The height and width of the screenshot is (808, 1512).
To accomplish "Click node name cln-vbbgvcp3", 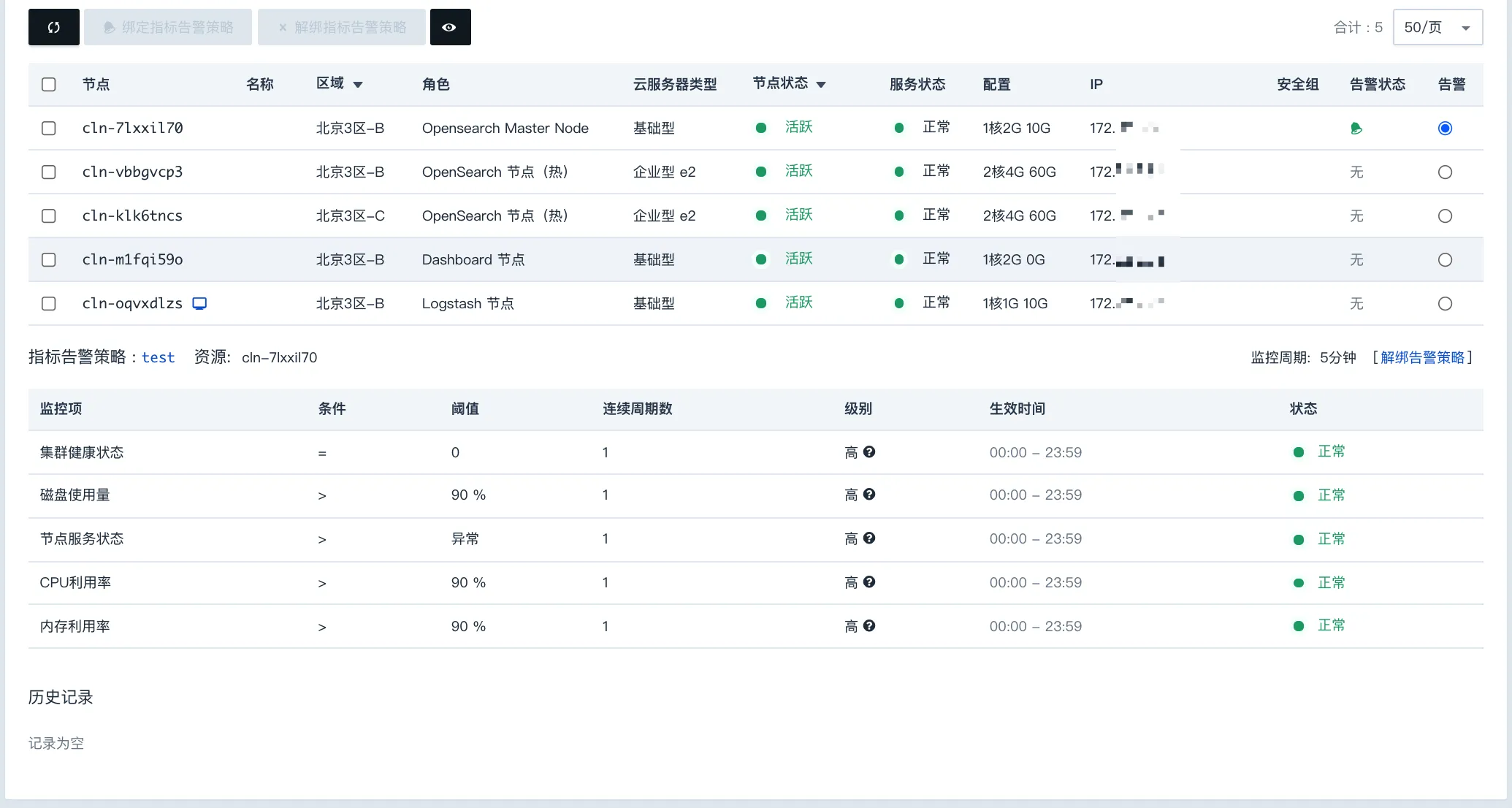I will pyautogui.click(x=133, y=172).
